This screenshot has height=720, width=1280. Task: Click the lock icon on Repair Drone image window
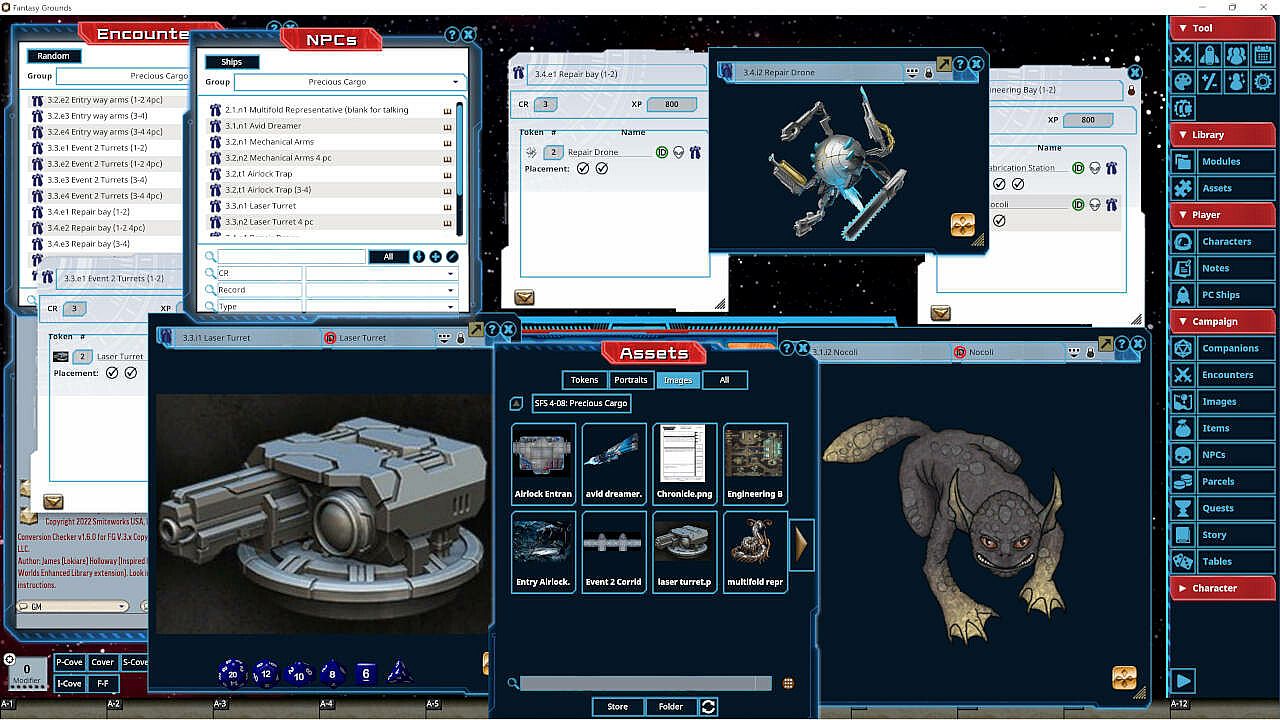pyautogui.click(x=928, y=73)
